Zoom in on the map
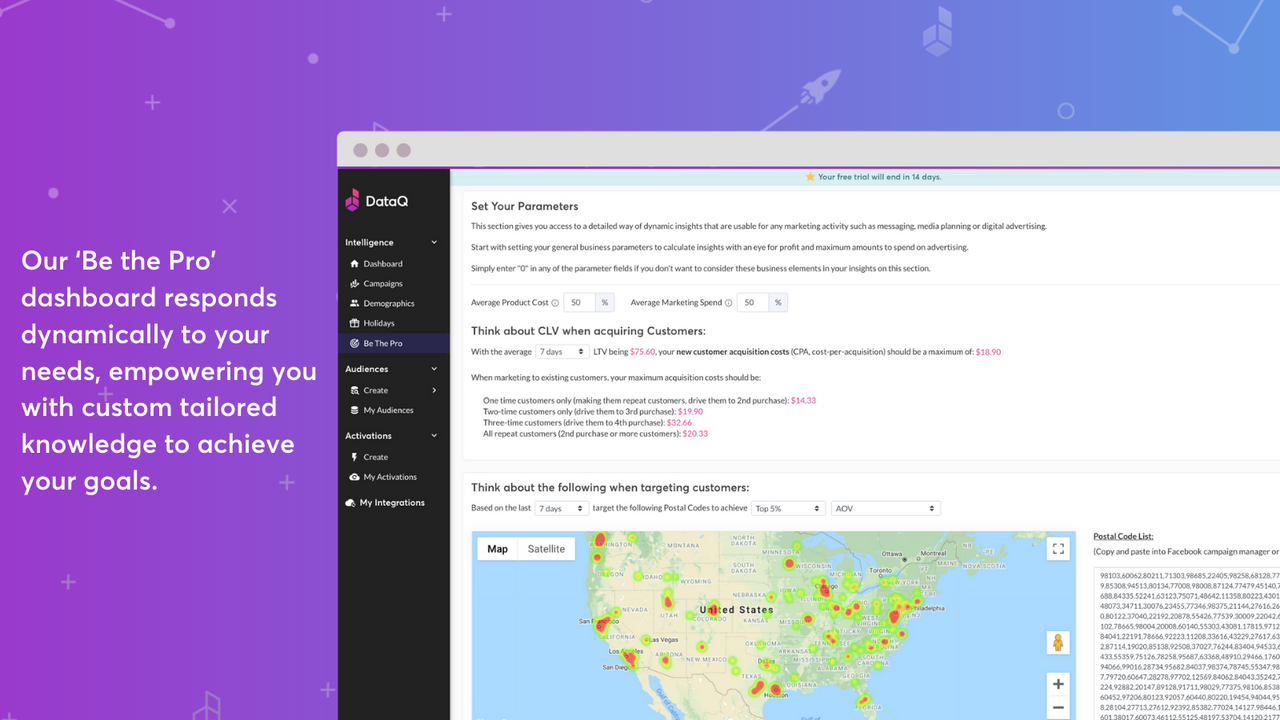 pyautogui.click(x=1058, y=683)
